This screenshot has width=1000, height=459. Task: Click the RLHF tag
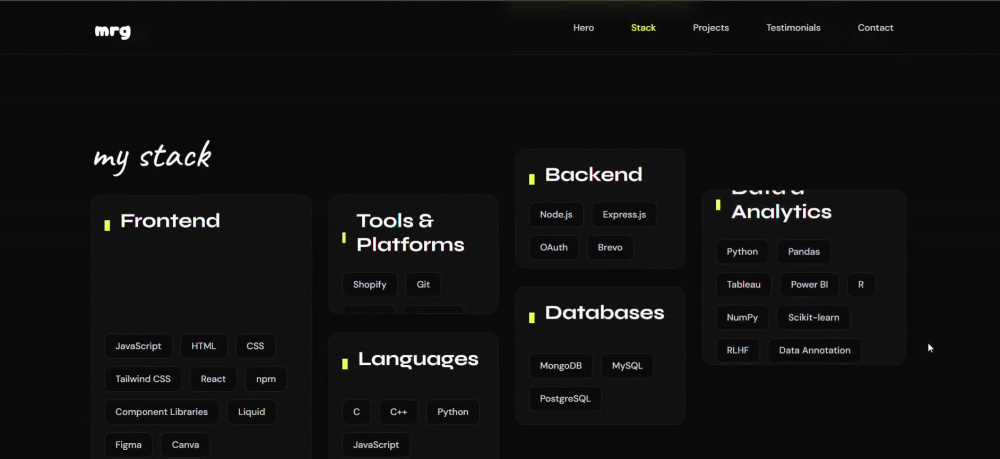(738, 351)
